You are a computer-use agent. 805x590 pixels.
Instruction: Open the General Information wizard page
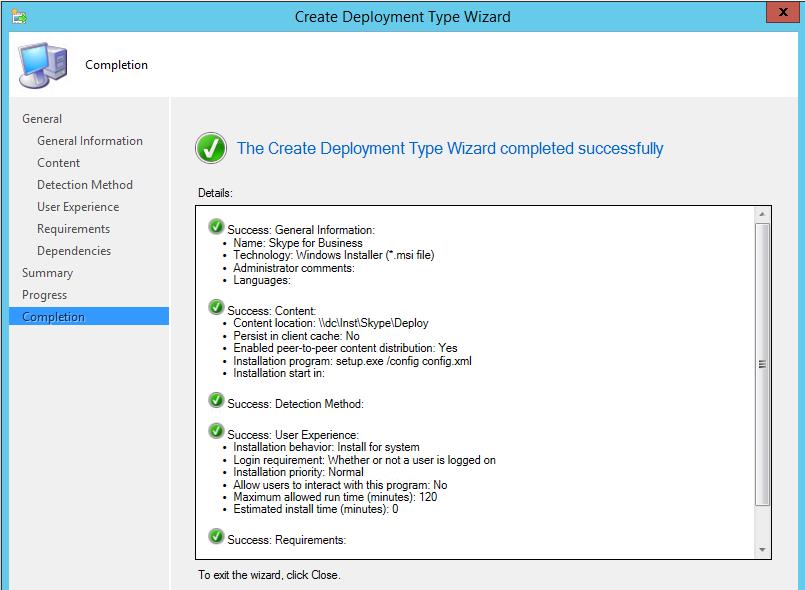pyautogui.click(x=90, y=141)
